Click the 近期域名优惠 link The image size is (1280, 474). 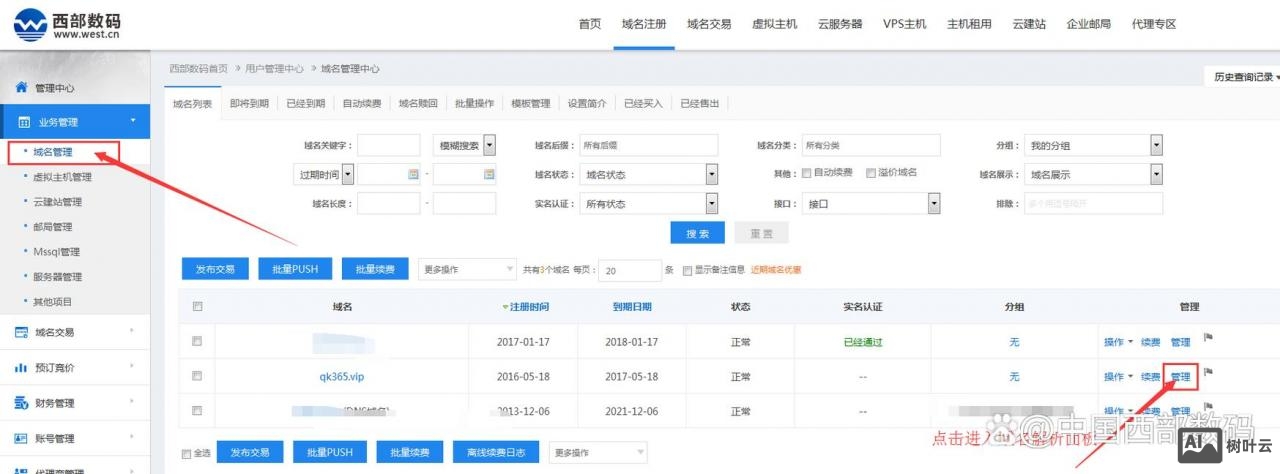(776, 270)
